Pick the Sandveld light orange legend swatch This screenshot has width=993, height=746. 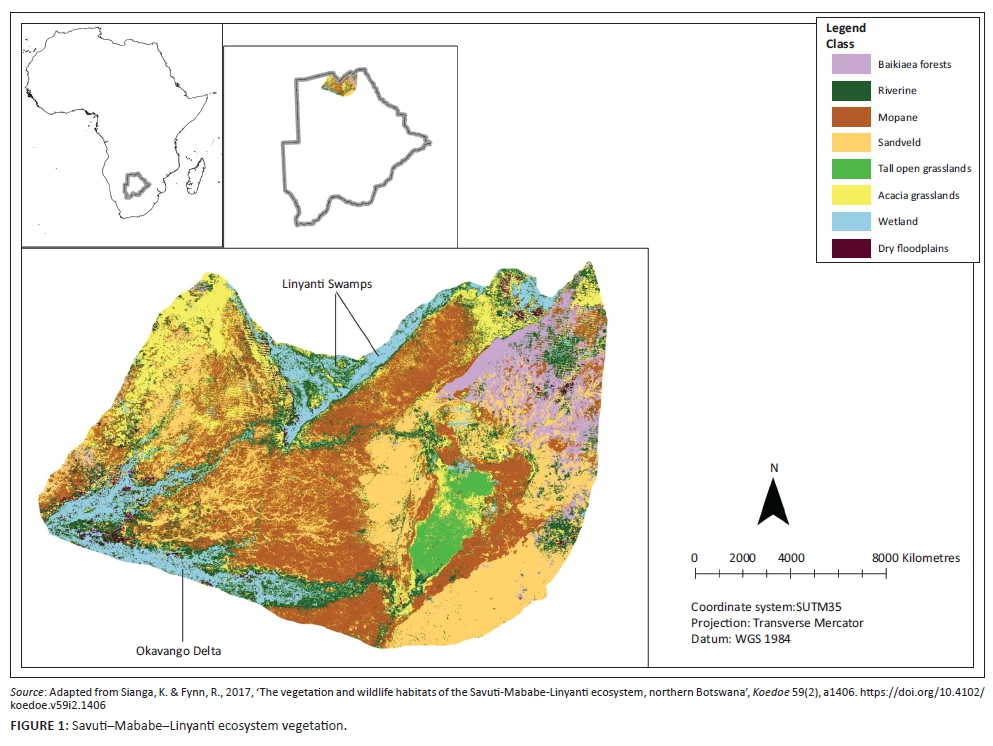[x=849, y=142]
